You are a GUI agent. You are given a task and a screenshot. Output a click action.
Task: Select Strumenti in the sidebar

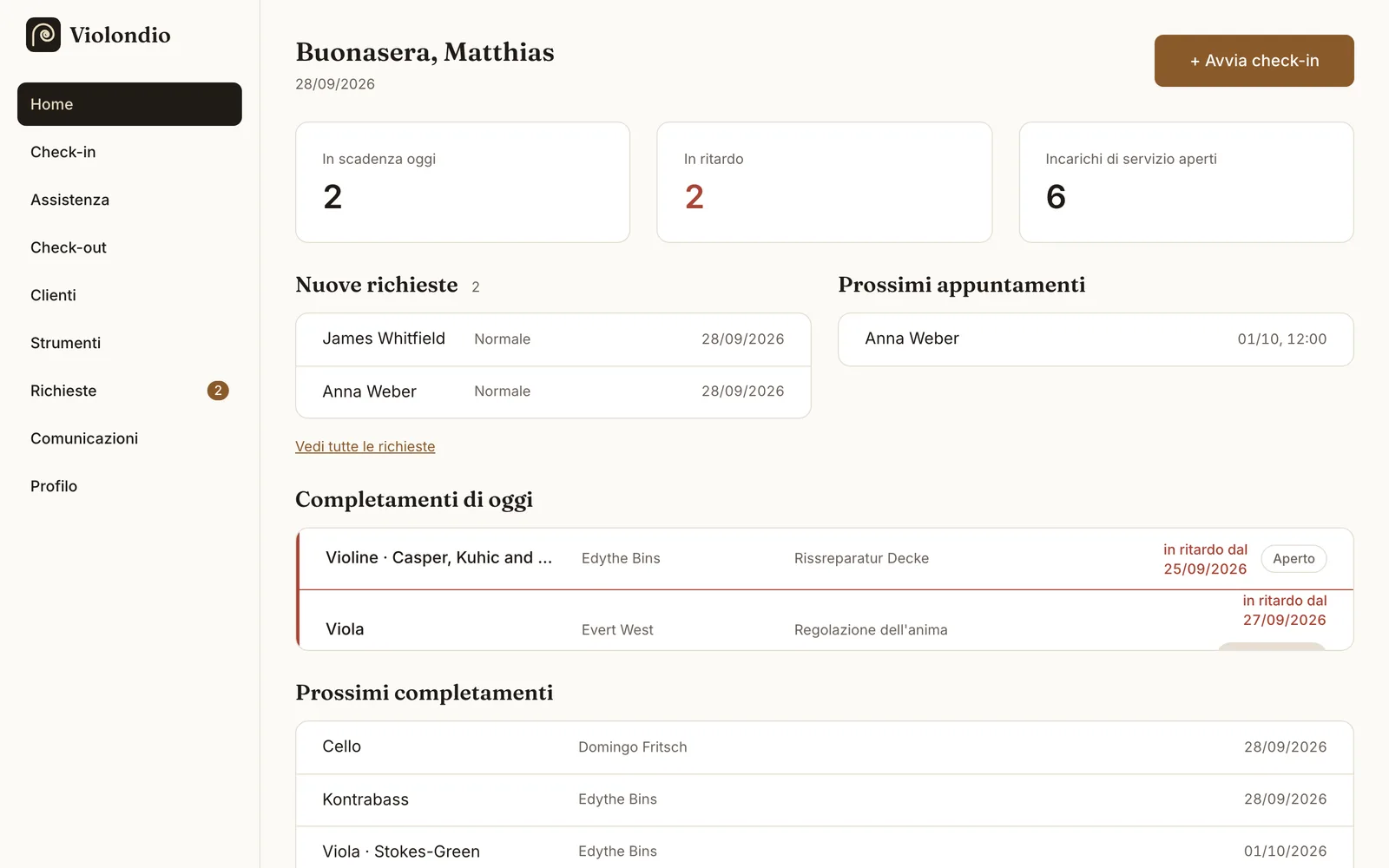tap(129, 343)
